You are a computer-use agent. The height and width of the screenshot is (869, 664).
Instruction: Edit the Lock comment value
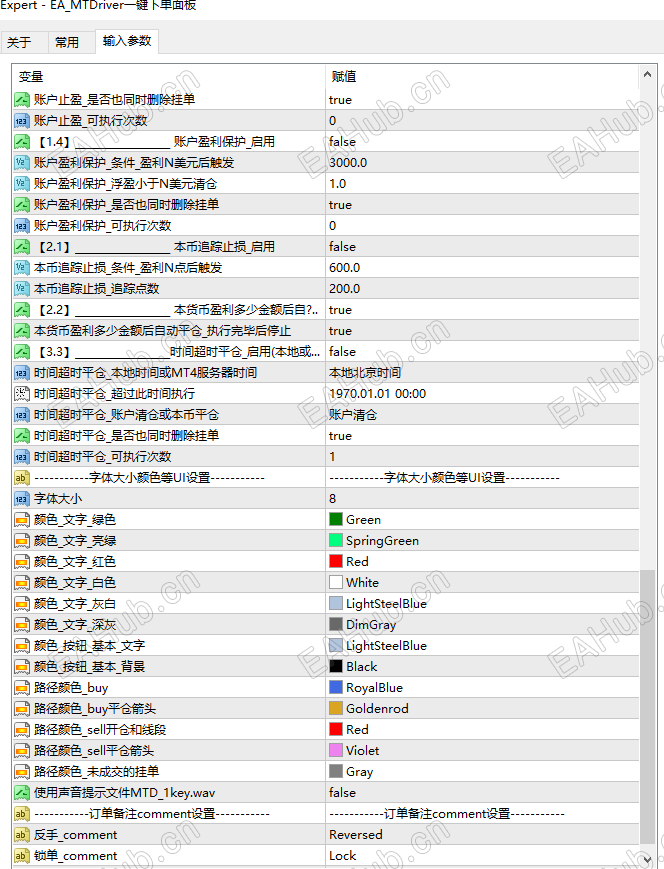pos(482,856)
